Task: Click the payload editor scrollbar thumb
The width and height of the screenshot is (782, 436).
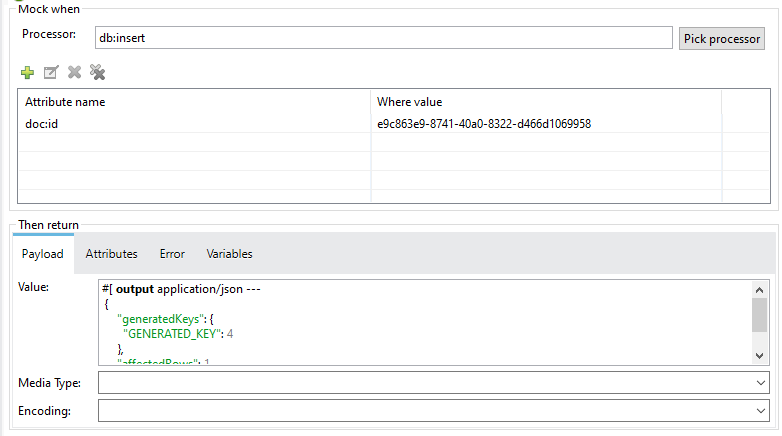Action: pyautogui.click(x=759, y=315)
